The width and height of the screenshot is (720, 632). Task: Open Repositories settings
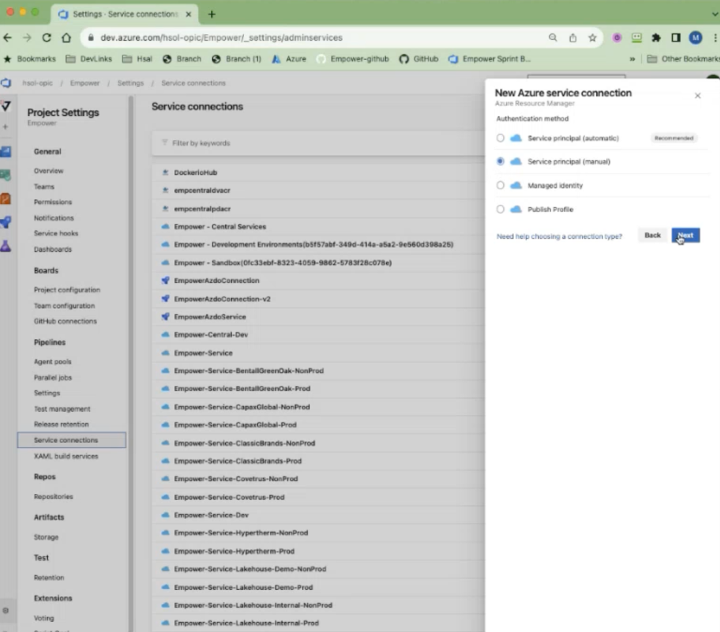[x=53, y=497]
